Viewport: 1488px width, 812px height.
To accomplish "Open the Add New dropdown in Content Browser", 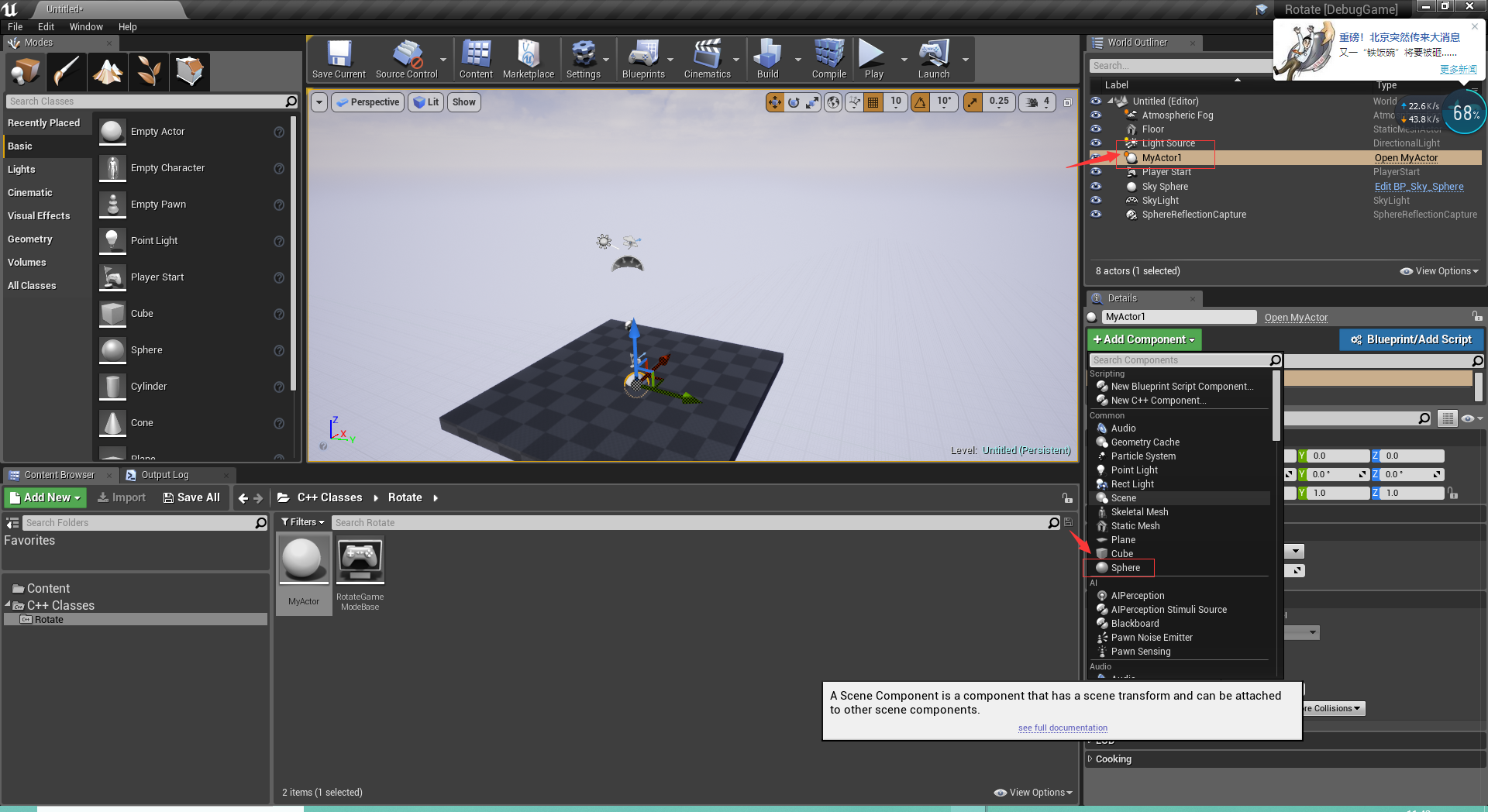I will pos(44,497).
